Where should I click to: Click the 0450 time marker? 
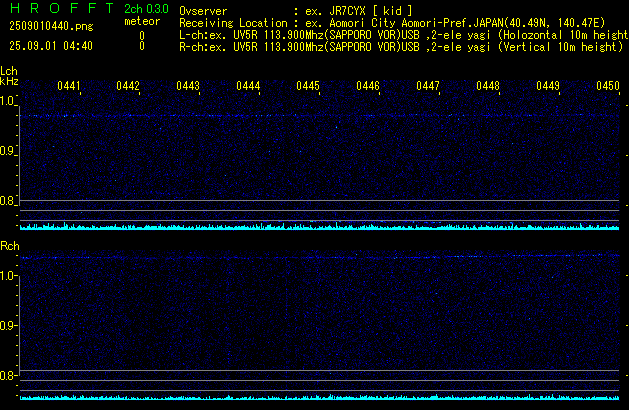click(608, 86)
